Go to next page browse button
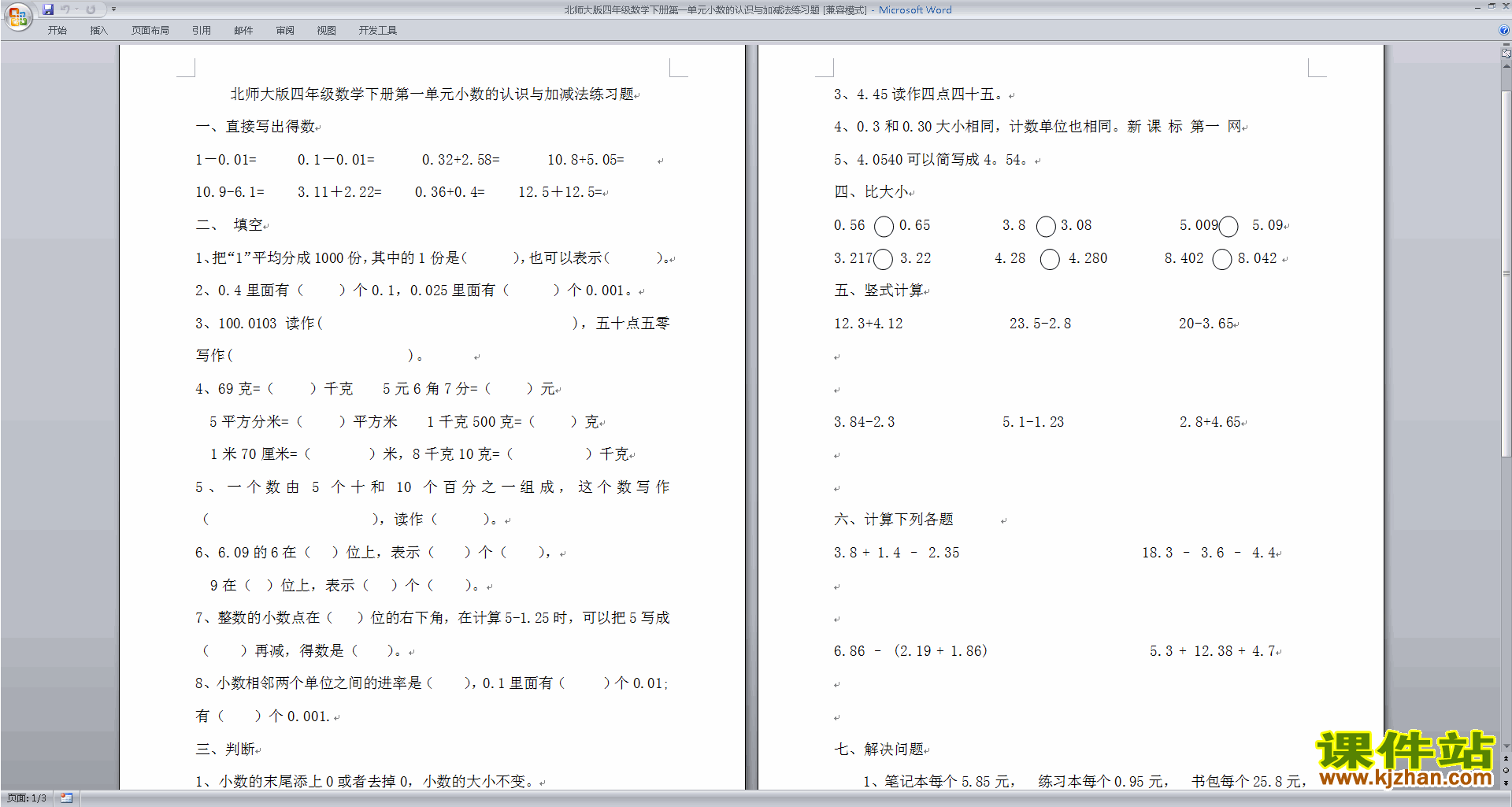The width and height of the screenshot is (1512, 807). coord(1506,783)
